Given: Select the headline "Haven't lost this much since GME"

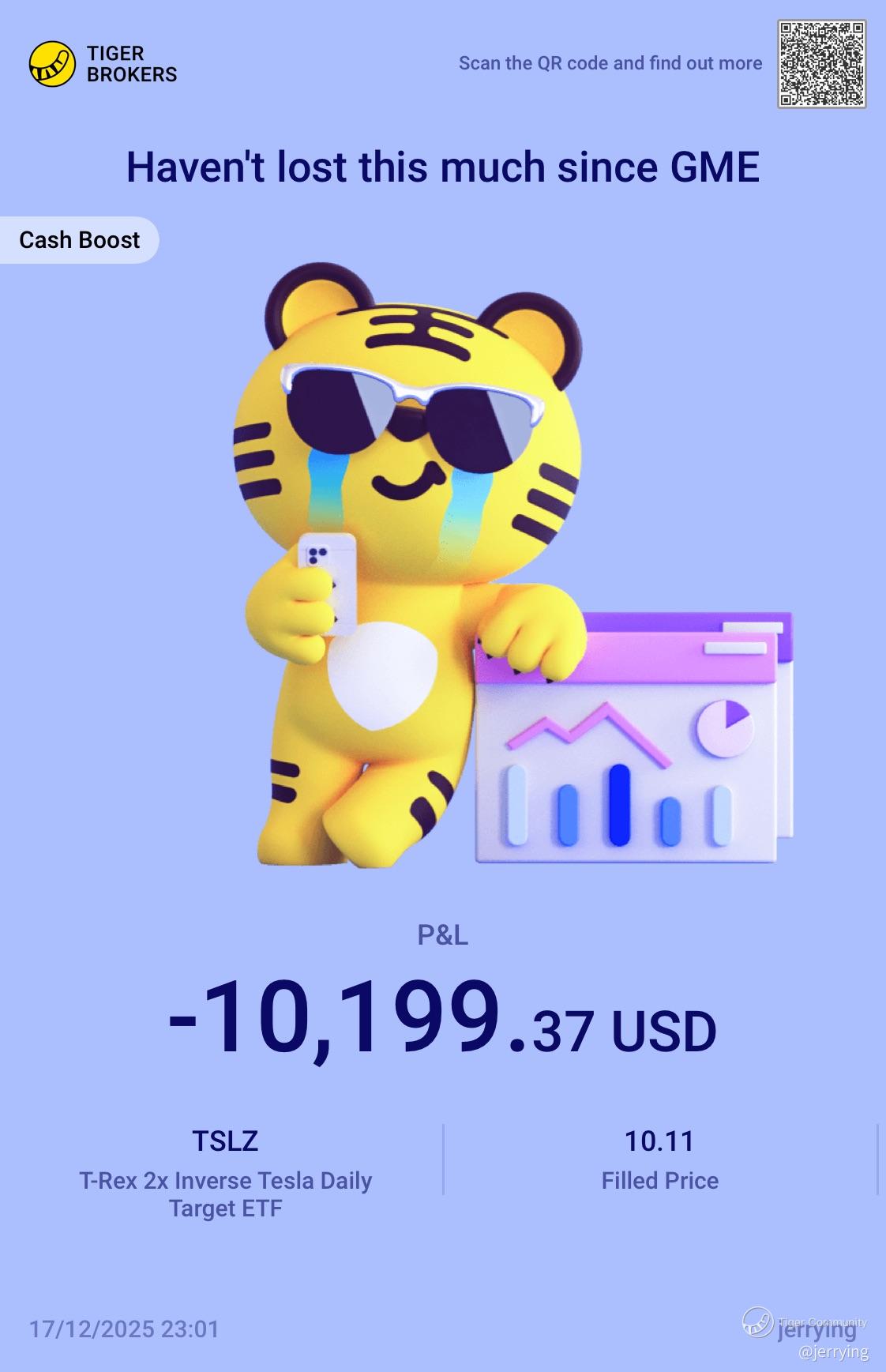Looking at the screenshot, I should [443, 167].
